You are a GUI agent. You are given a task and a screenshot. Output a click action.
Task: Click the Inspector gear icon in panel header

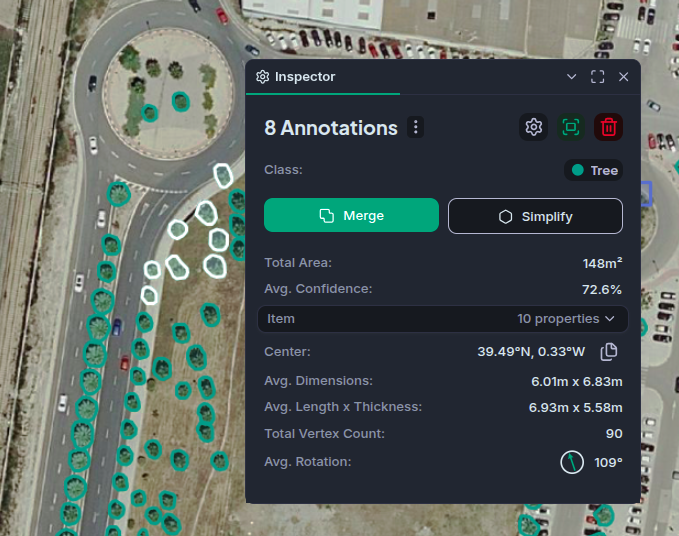coord(262,77)
